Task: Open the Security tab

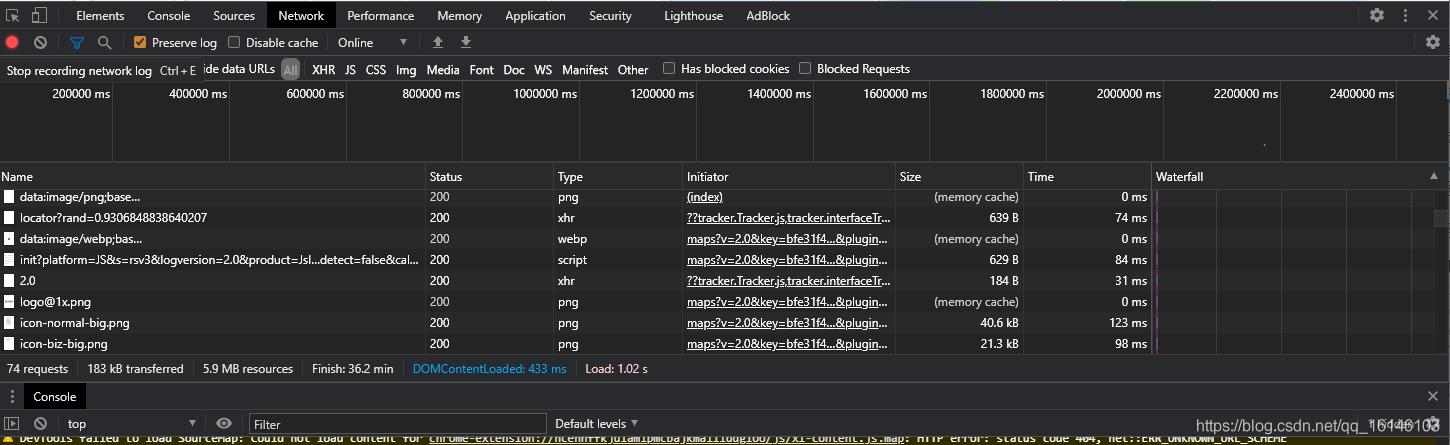Action: 610,15
